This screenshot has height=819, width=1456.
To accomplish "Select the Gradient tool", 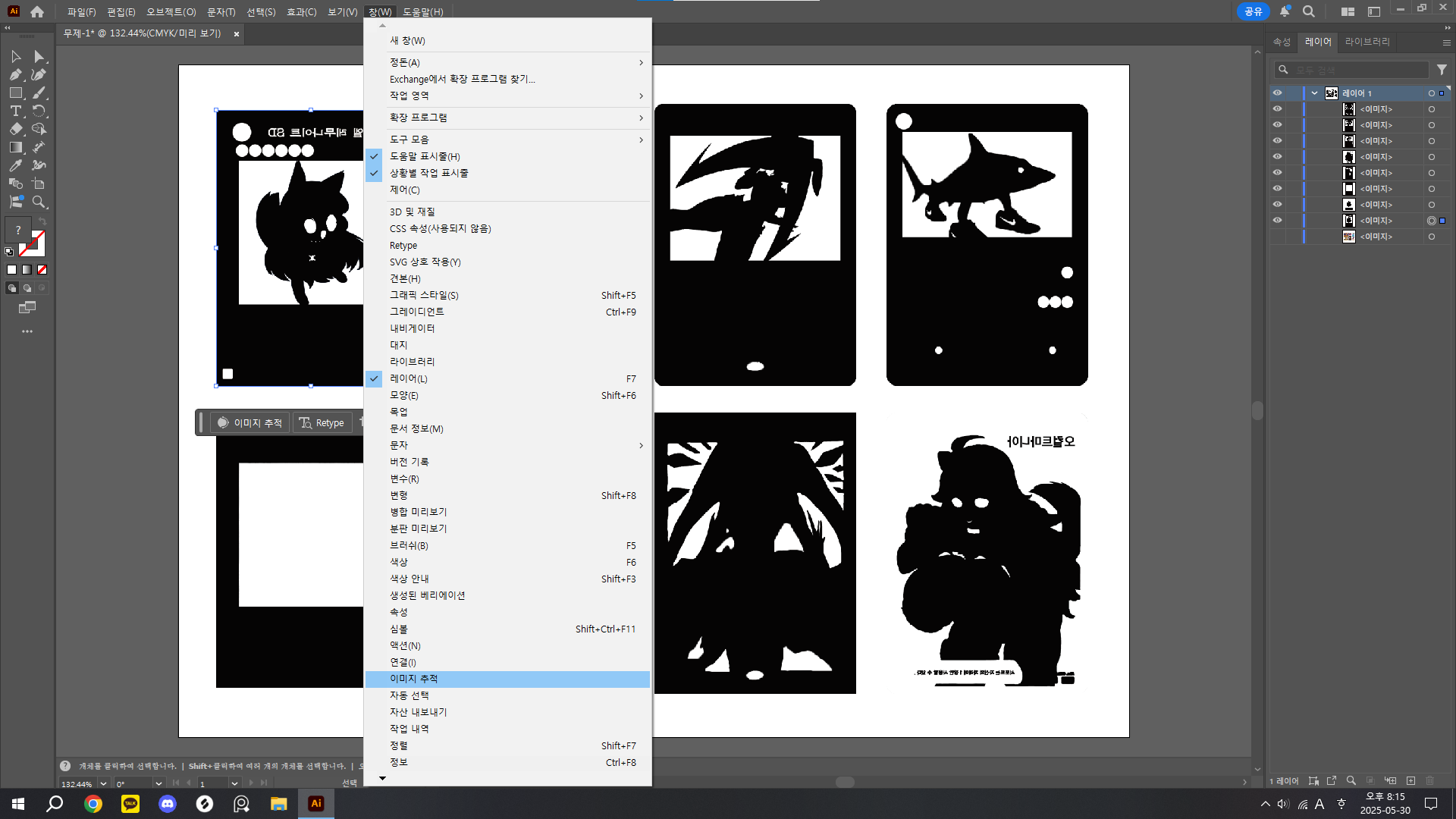I will [15, 148].
